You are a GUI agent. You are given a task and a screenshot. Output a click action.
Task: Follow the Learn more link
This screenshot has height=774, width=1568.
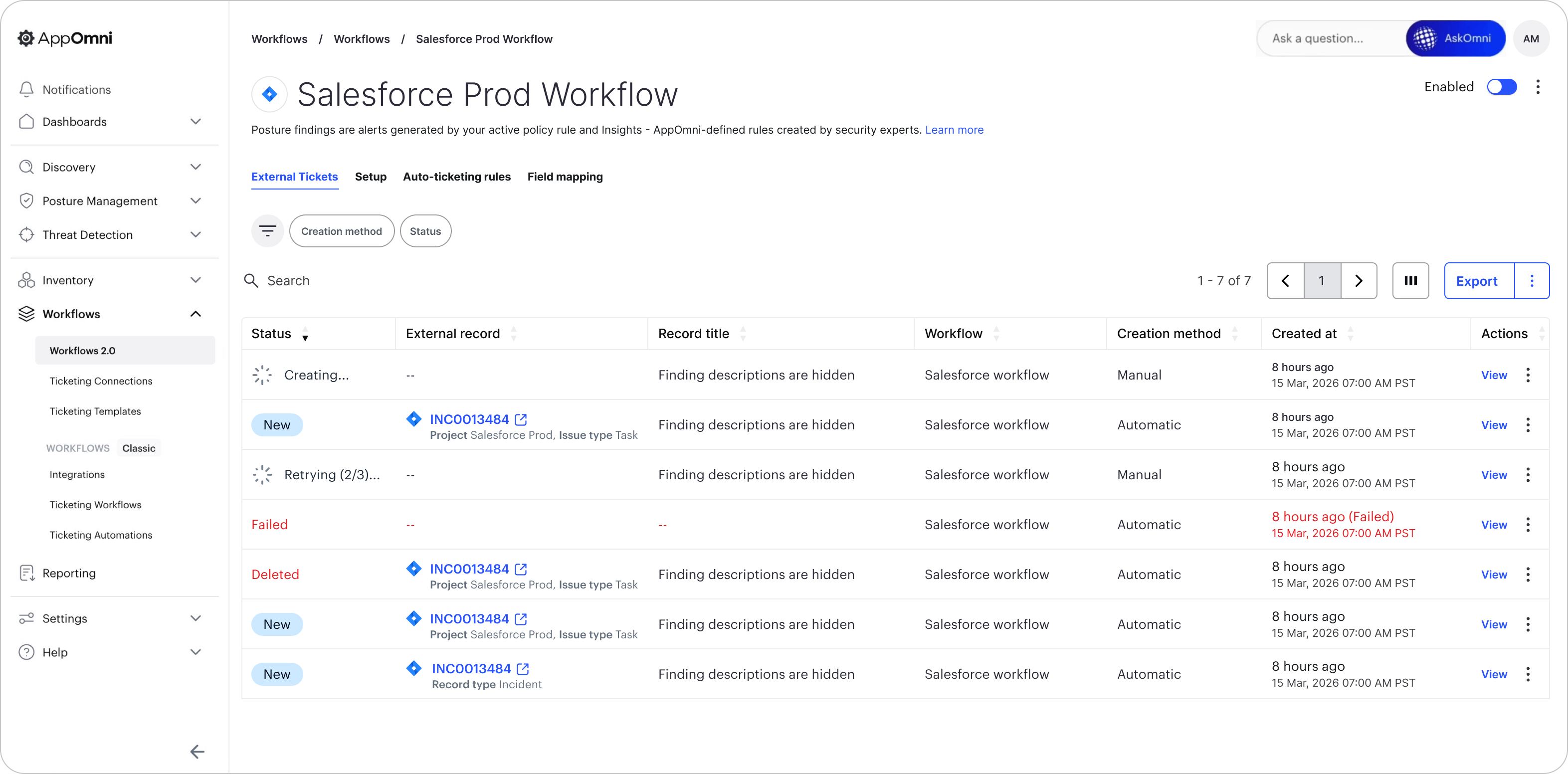pyautogui.click(x=954, y=130)
